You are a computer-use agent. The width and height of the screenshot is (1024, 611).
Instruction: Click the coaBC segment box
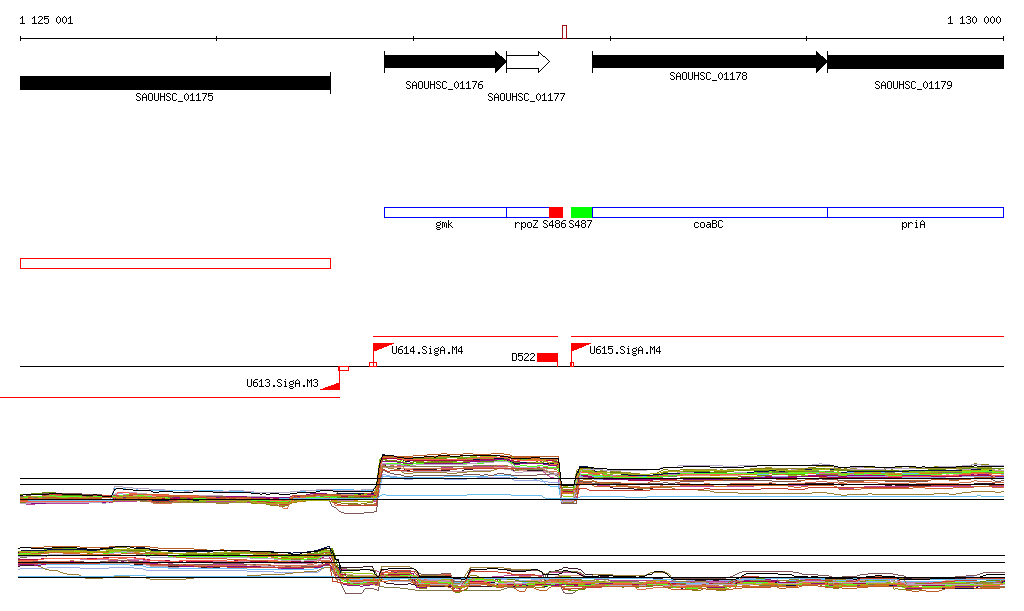pyautogui.click(x=709, y=212)
